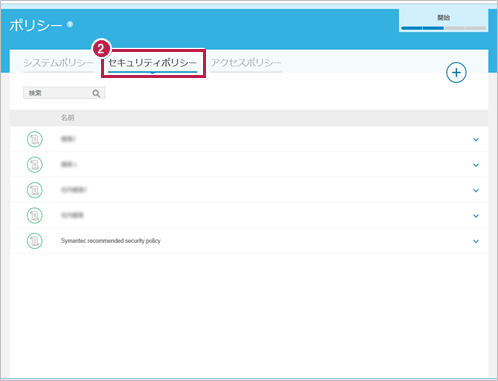Viewport: 498px width, 381px height.
Task: Expand the first policy row chevron
Action: [476, 140]
